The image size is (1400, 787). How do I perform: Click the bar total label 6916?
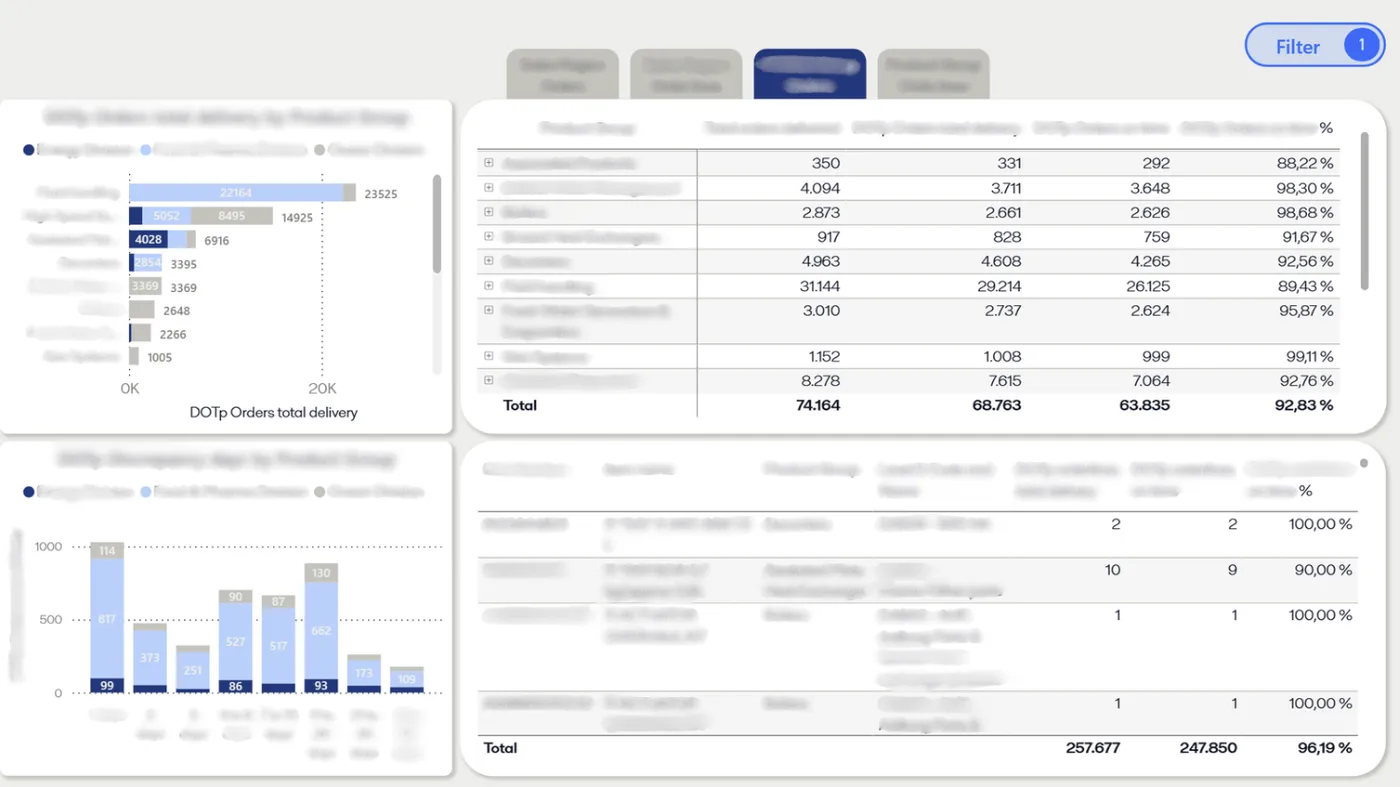click(217, 241)
